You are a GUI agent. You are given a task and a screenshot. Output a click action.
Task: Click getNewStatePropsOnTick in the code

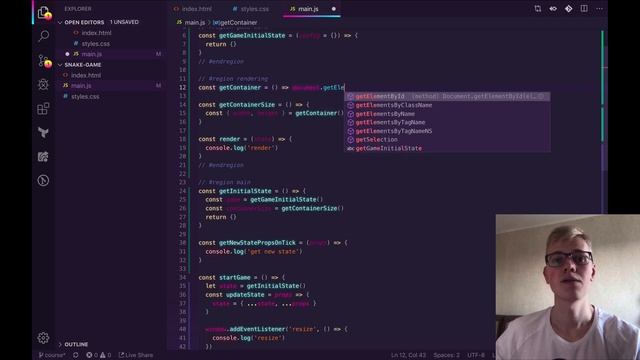[x=257, y=243]
